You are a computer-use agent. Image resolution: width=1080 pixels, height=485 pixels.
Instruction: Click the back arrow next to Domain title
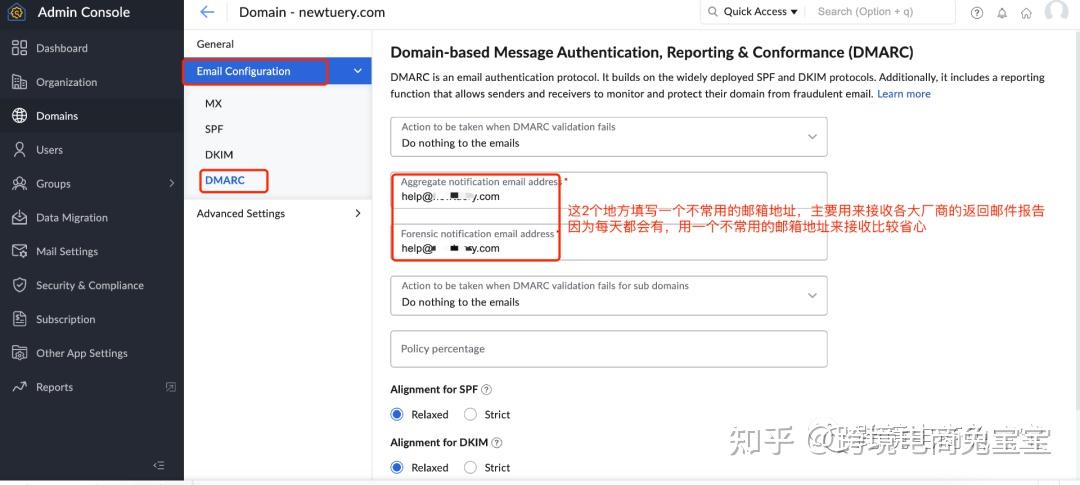click(207, 12)
